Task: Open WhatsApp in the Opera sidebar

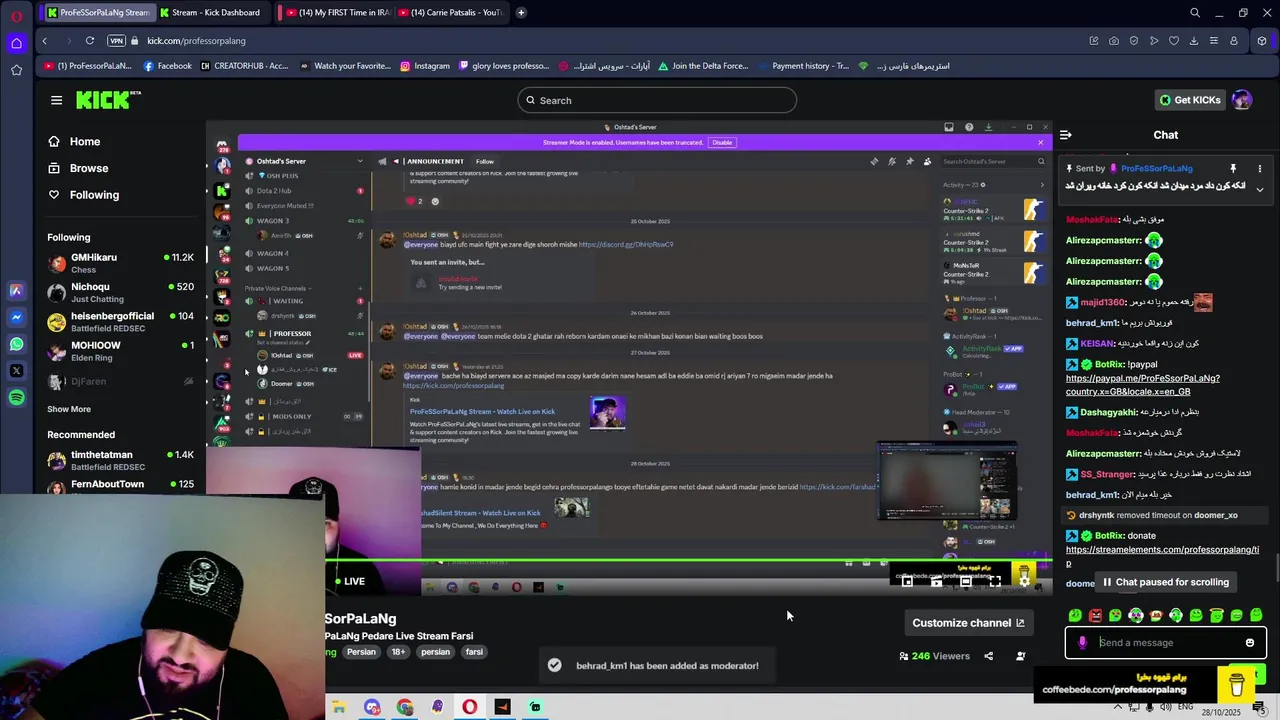Action: [x=16, y=344]
